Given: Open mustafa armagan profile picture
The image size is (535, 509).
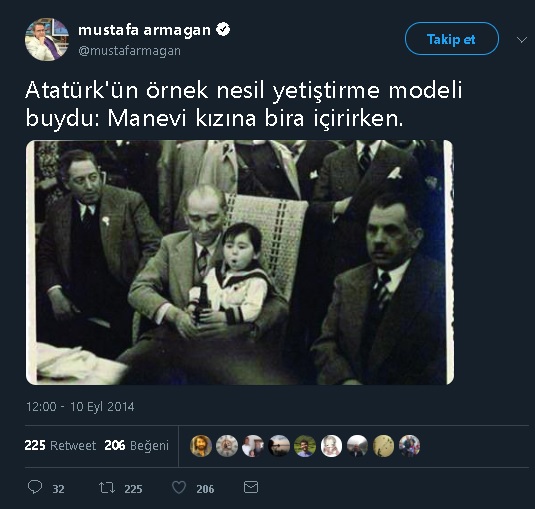Looking at the screenshot, I should click(47, 39).
